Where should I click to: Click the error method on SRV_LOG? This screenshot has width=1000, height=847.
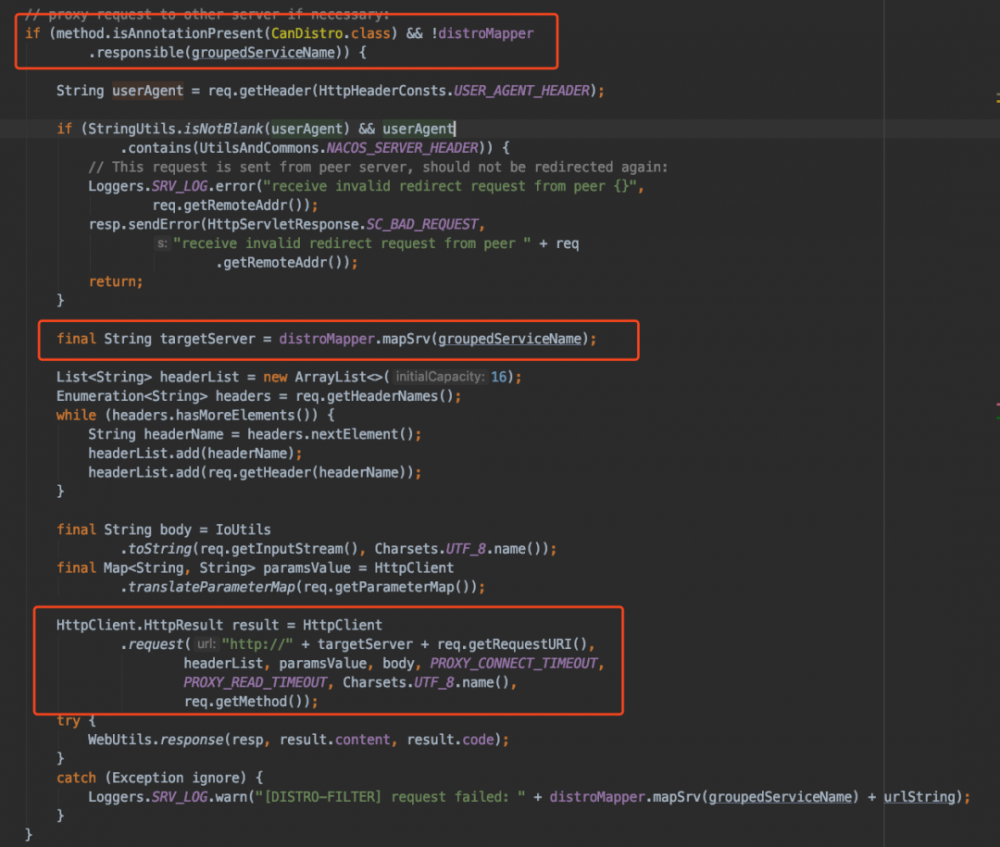coord(235,186)
